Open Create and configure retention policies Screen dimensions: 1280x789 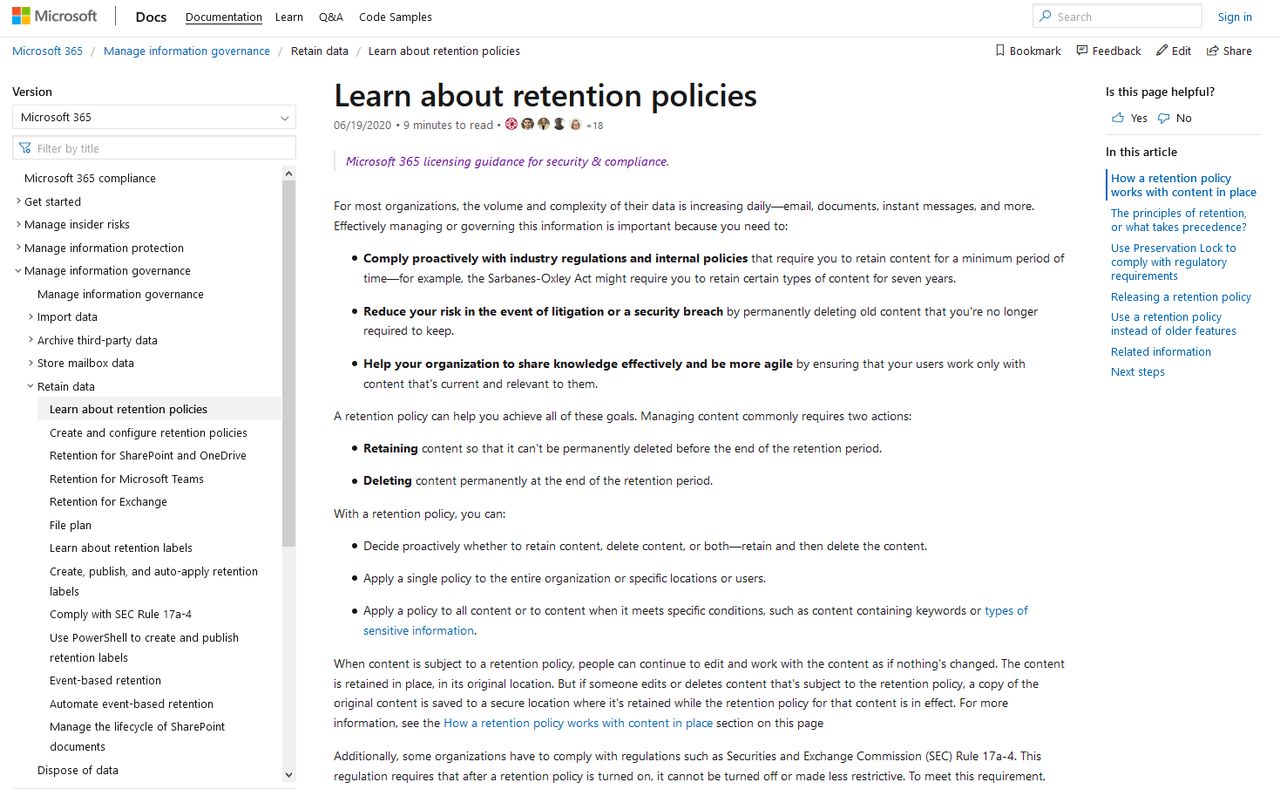click(148, 433)
